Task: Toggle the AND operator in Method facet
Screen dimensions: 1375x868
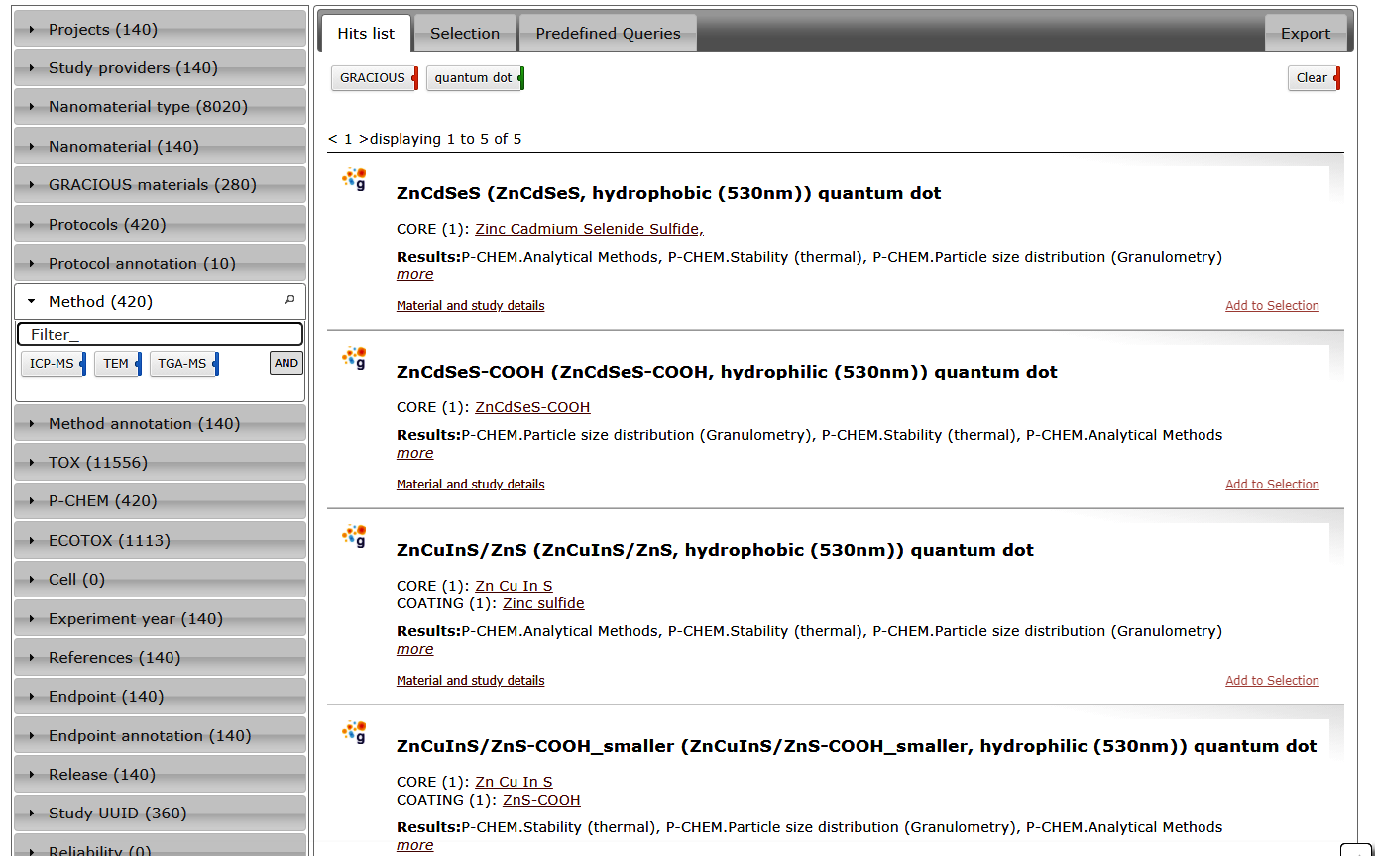Action: click(x=286, y=363)
